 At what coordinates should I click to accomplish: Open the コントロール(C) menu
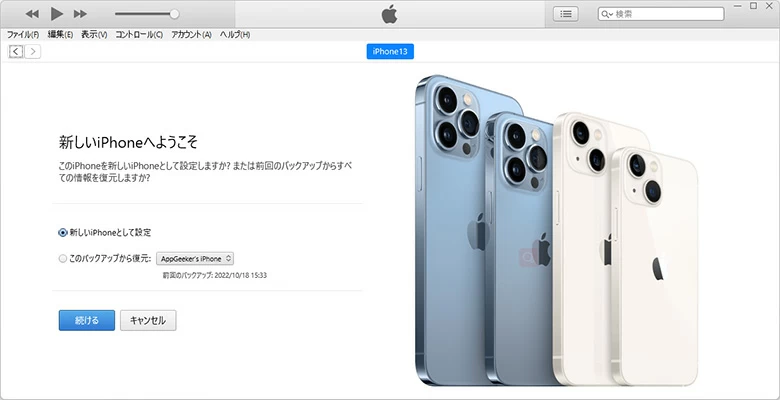(139, 35)
